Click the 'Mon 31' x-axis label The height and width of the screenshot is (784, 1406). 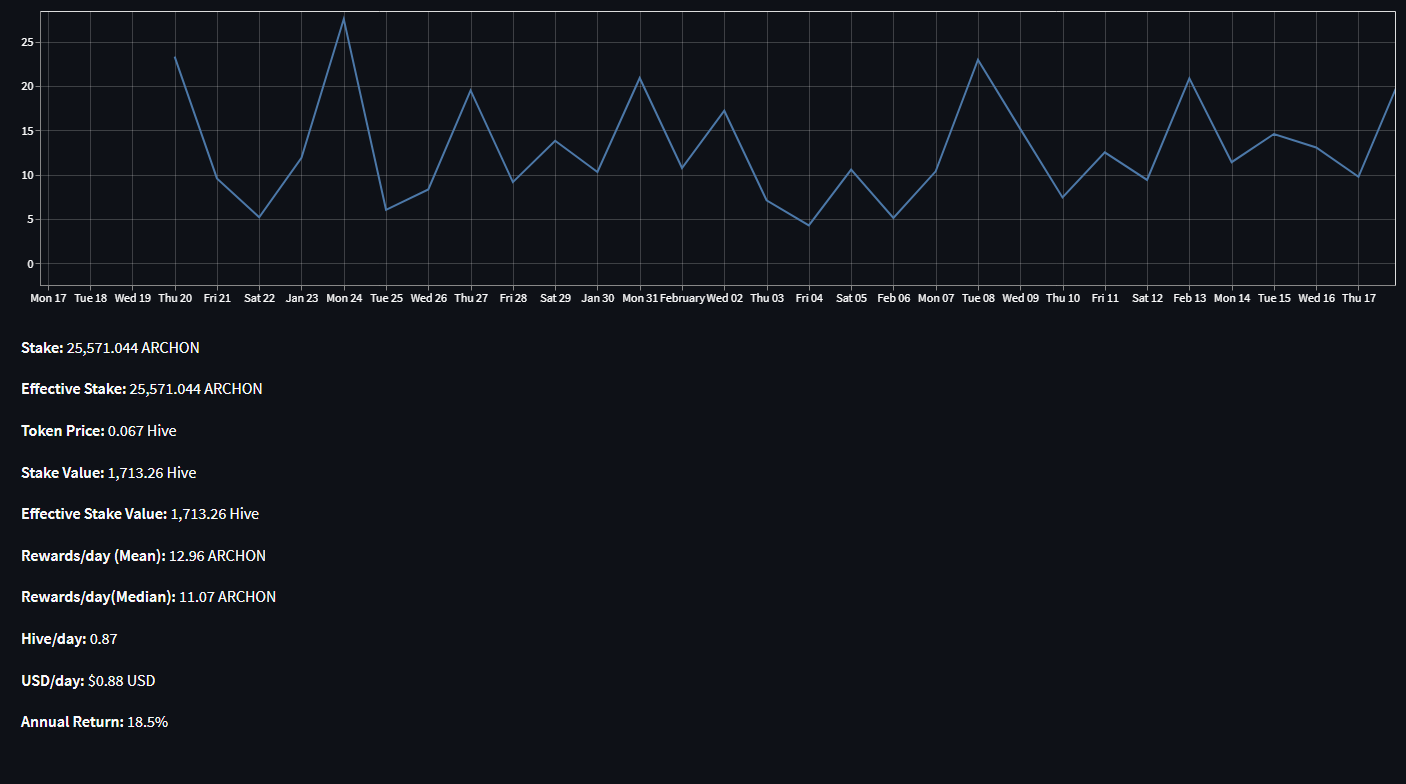[640, 298]
